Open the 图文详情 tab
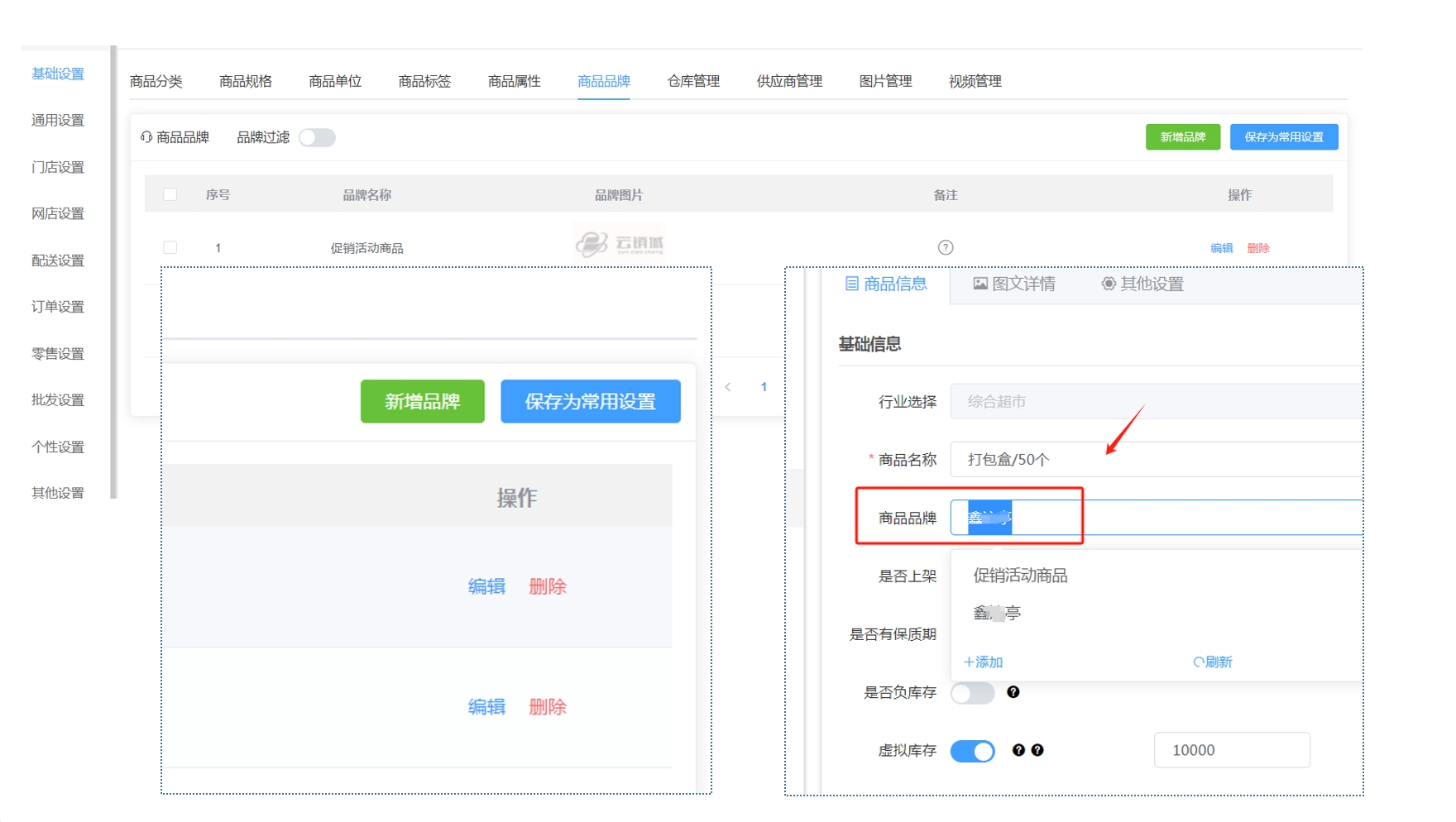Screen dimensions: 1456x822 point(1014,284)
